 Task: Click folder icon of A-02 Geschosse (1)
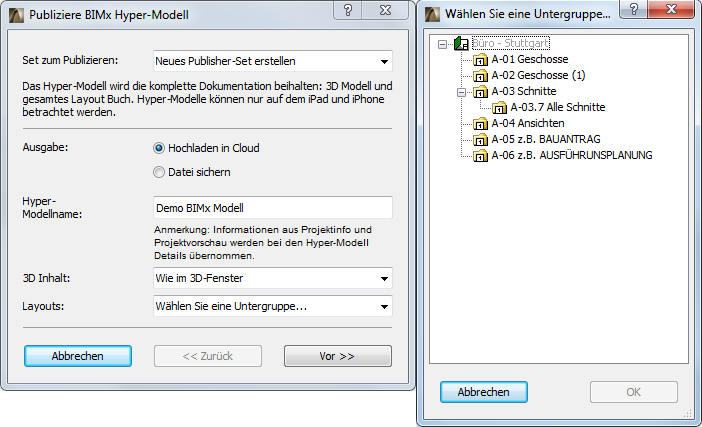point(480,76)
